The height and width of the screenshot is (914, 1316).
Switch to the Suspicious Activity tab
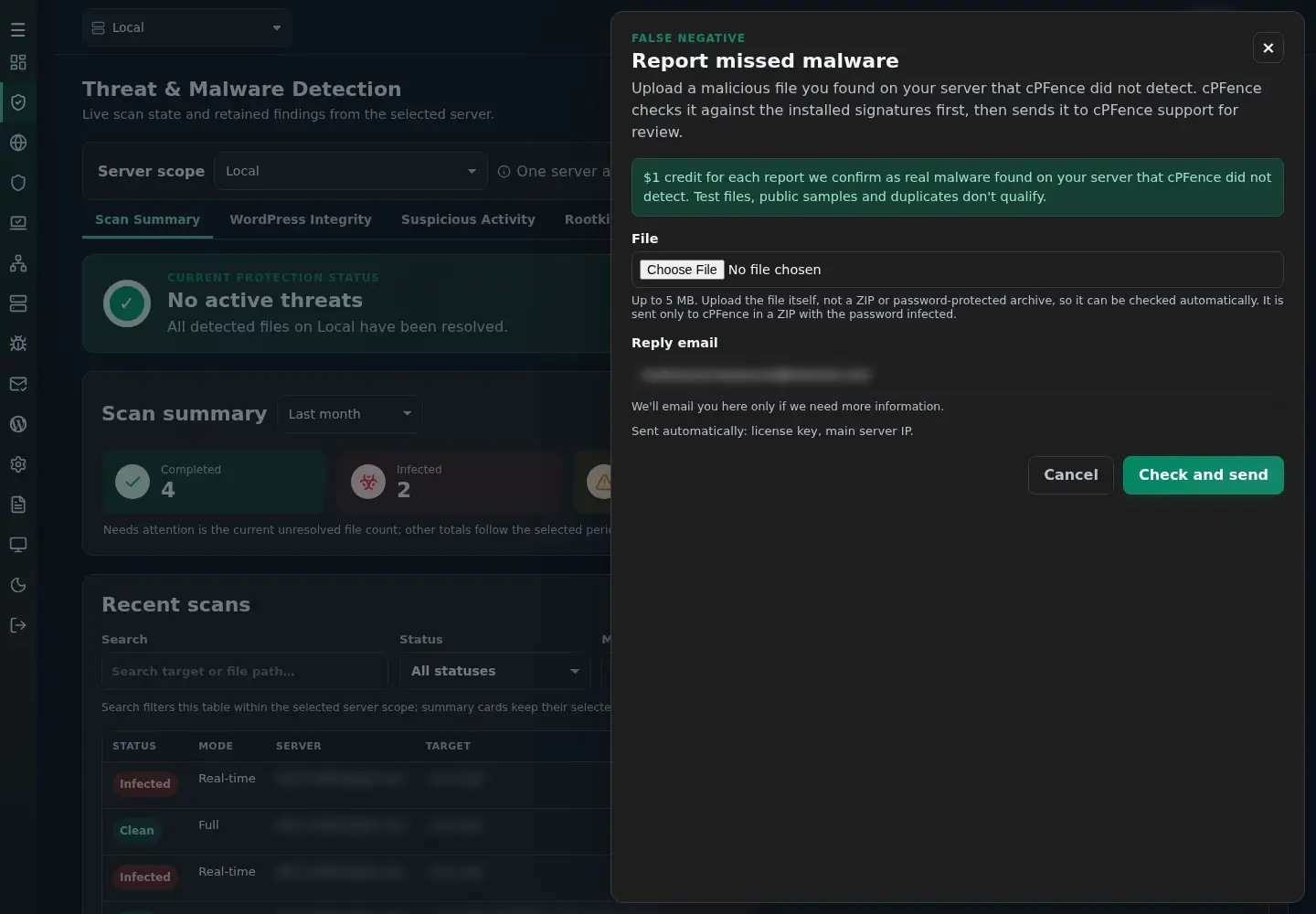tap(468, 219)
